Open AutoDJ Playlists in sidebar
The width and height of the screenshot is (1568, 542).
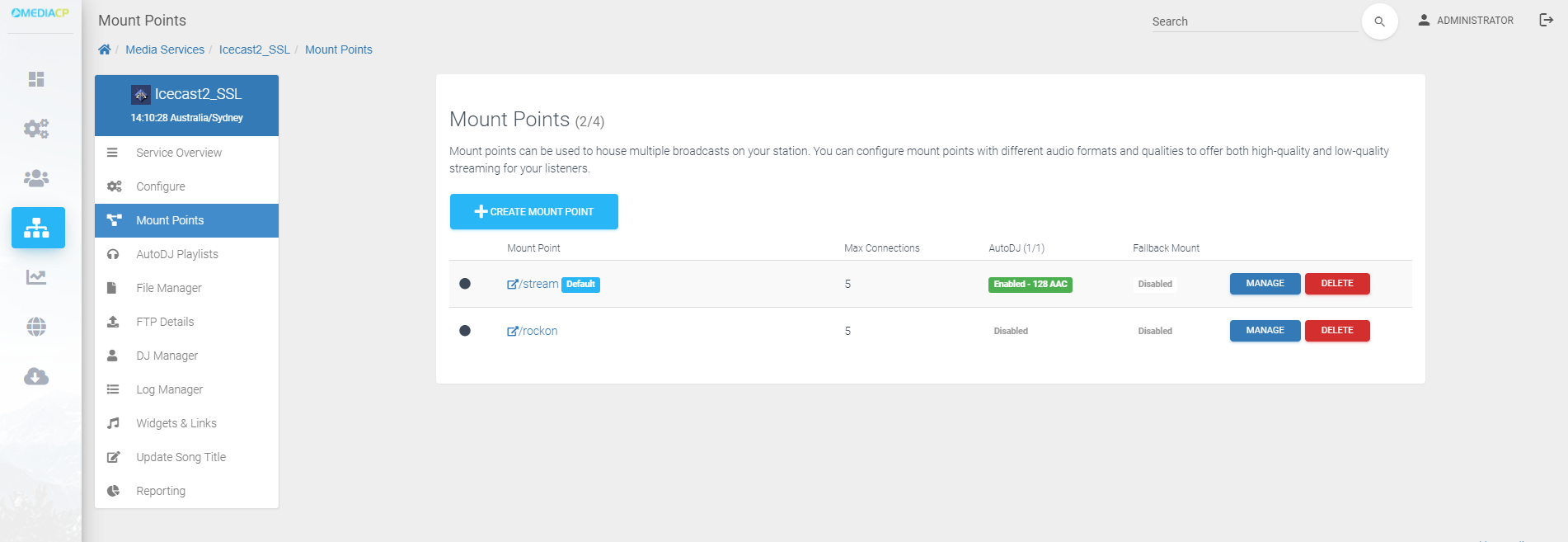click(x=177, y=254)
